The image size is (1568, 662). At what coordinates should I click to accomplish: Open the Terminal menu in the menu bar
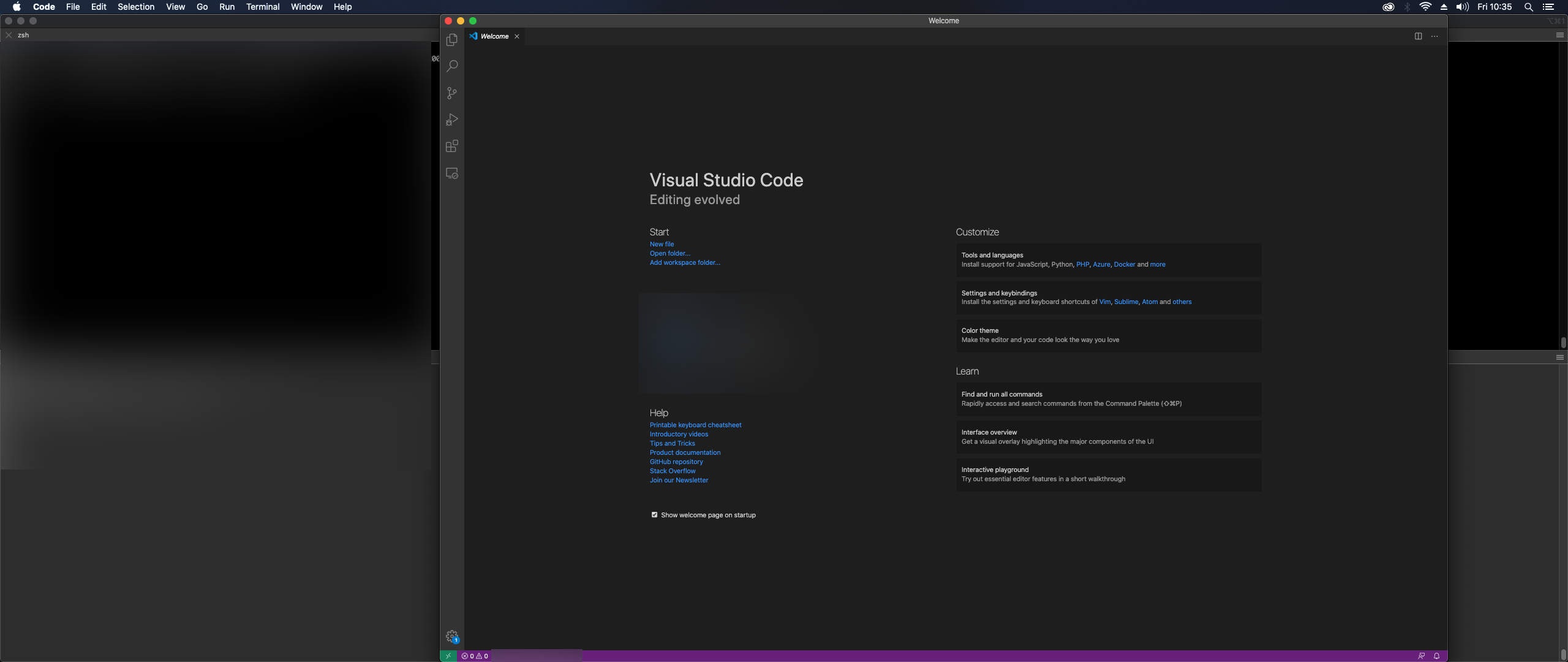click(263, 7)
